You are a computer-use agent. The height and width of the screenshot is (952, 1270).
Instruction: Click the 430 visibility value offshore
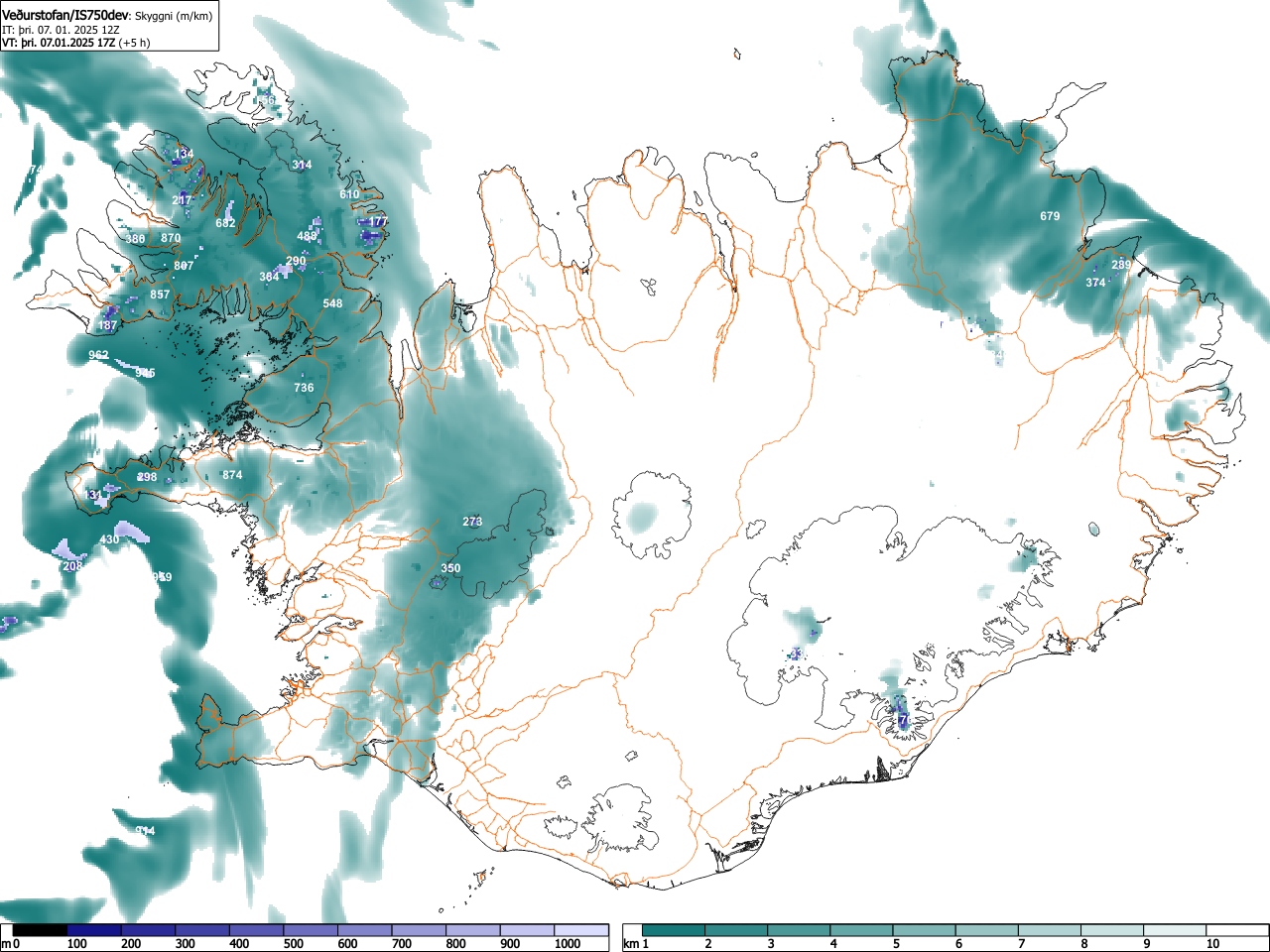pyautogui.click(x=109, y=539)
